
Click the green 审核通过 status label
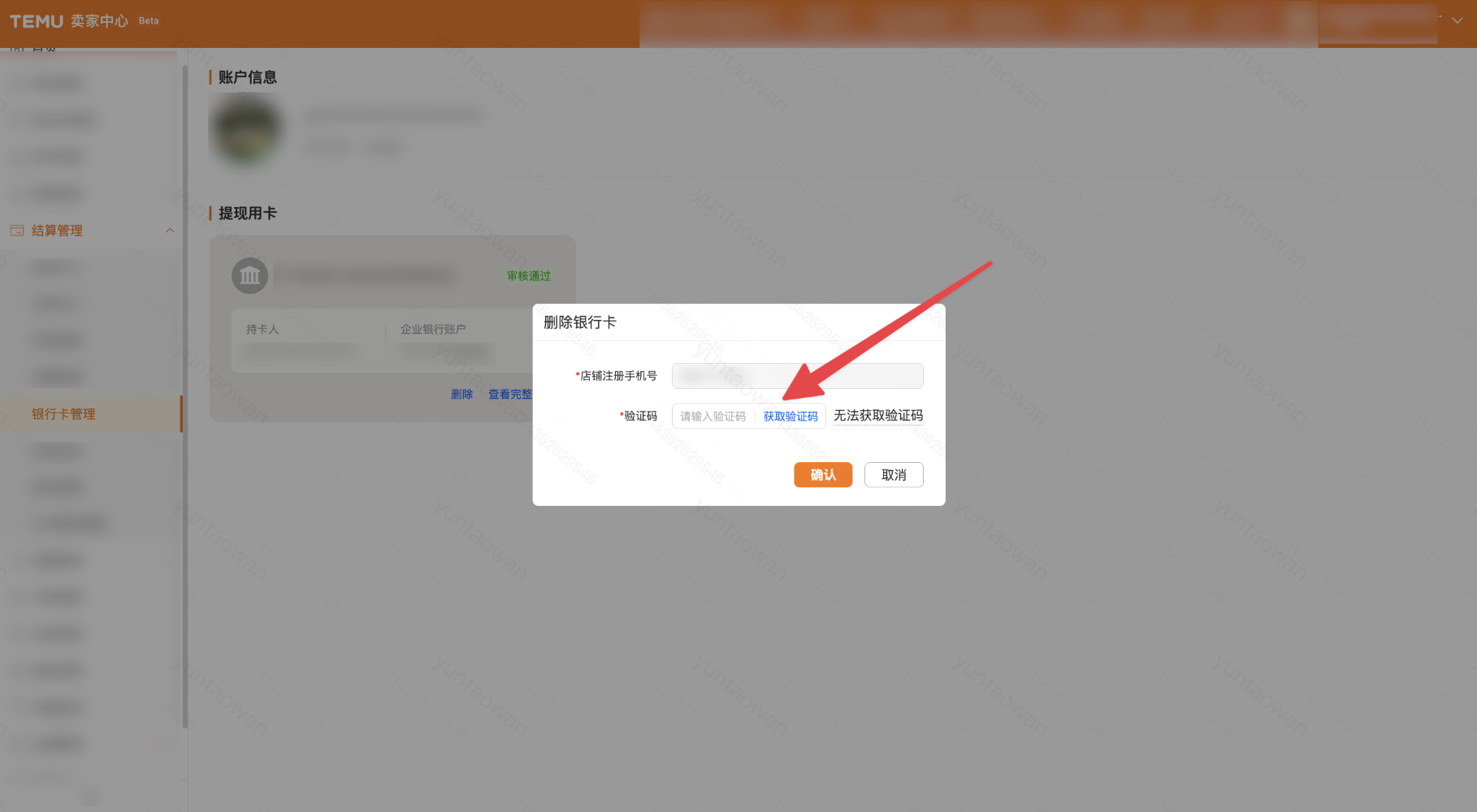pyautogui.click(x=528, y=276)
